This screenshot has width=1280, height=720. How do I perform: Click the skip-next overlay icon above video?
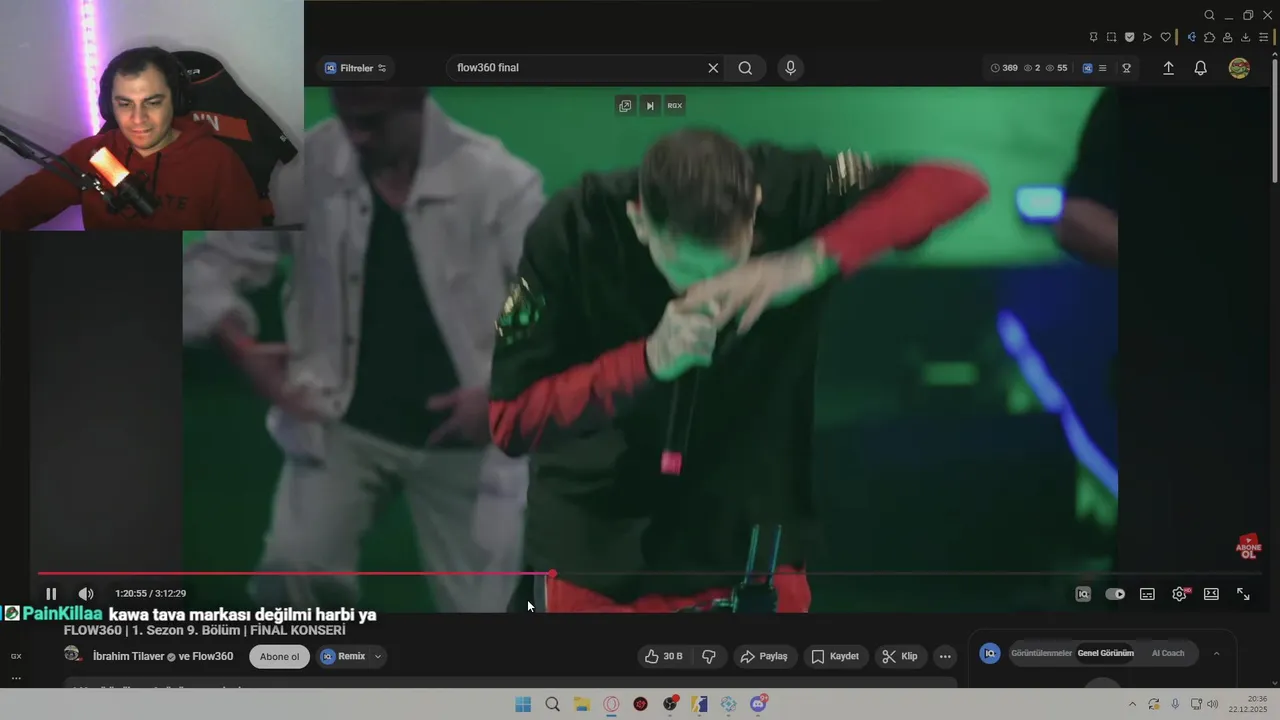point(650,105)
